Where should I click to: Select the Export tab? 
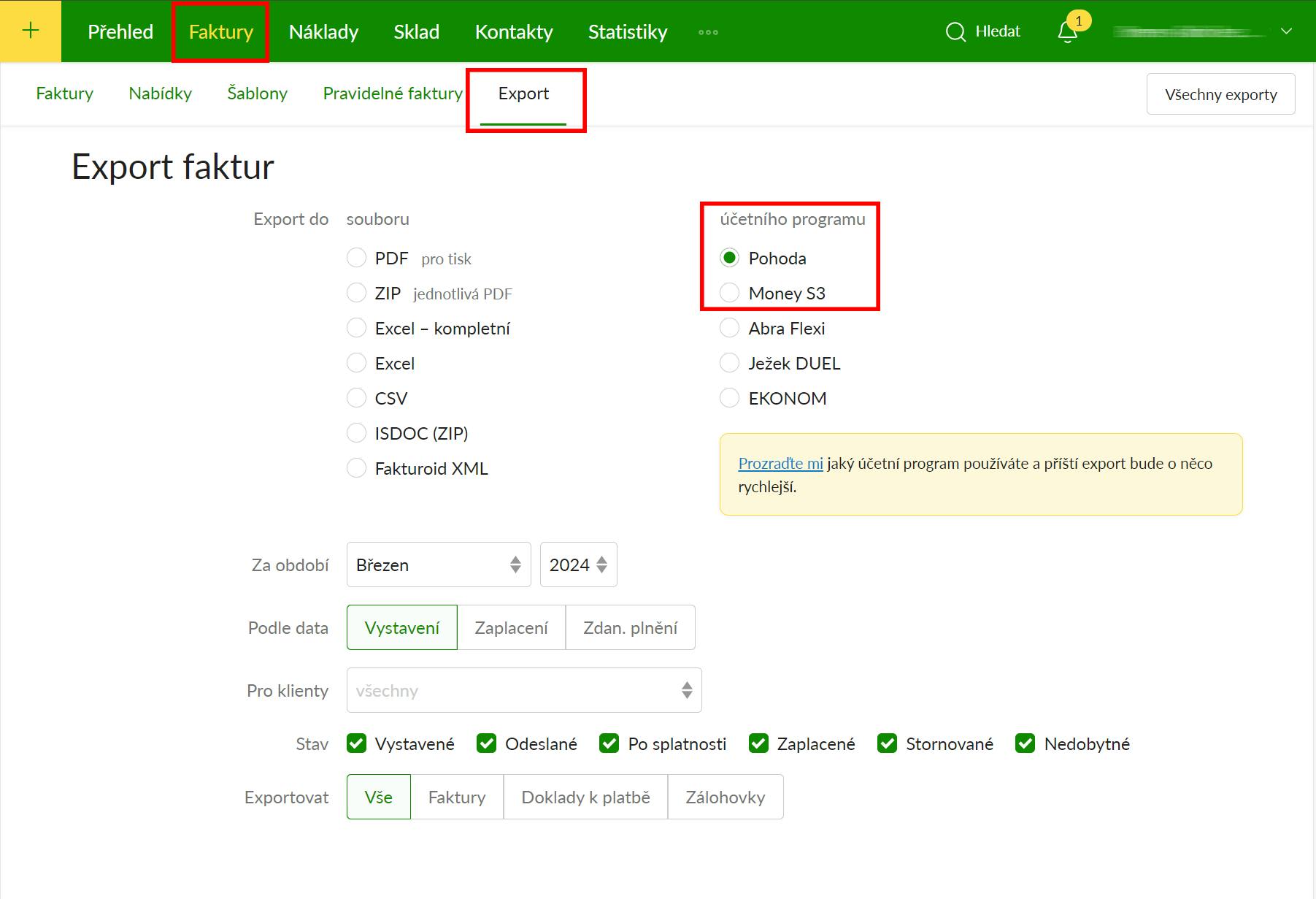[x=523, y=93]
